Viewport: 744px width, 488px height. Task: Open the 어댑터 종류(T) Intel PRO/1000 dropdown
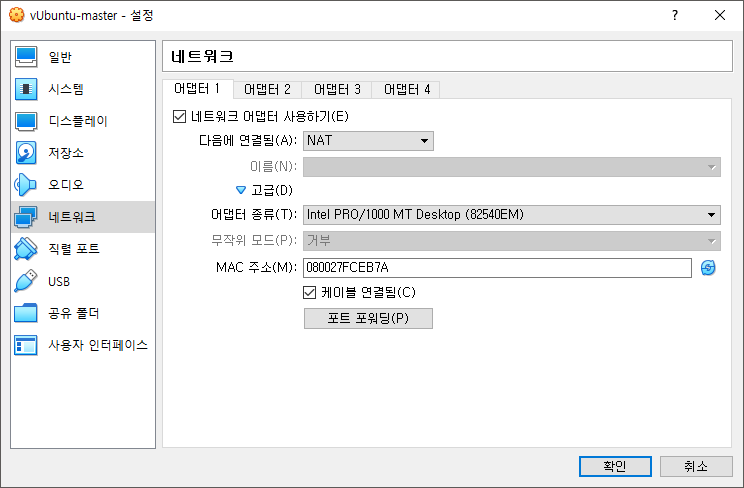512,215
